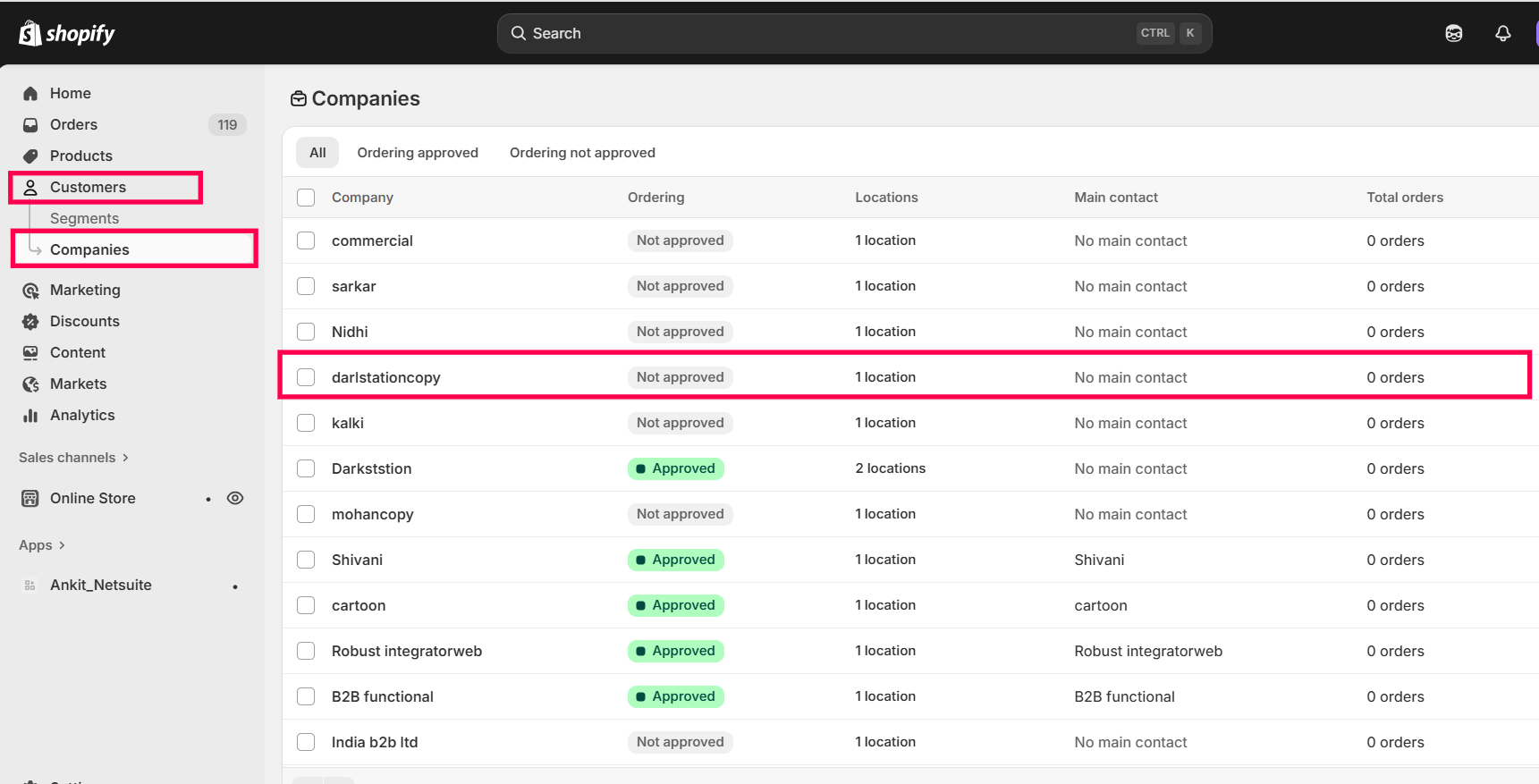Open the notifications bell icon
Viewport: 1539px width, 784px height.
pyautogui.click(x=1502, y=33)
